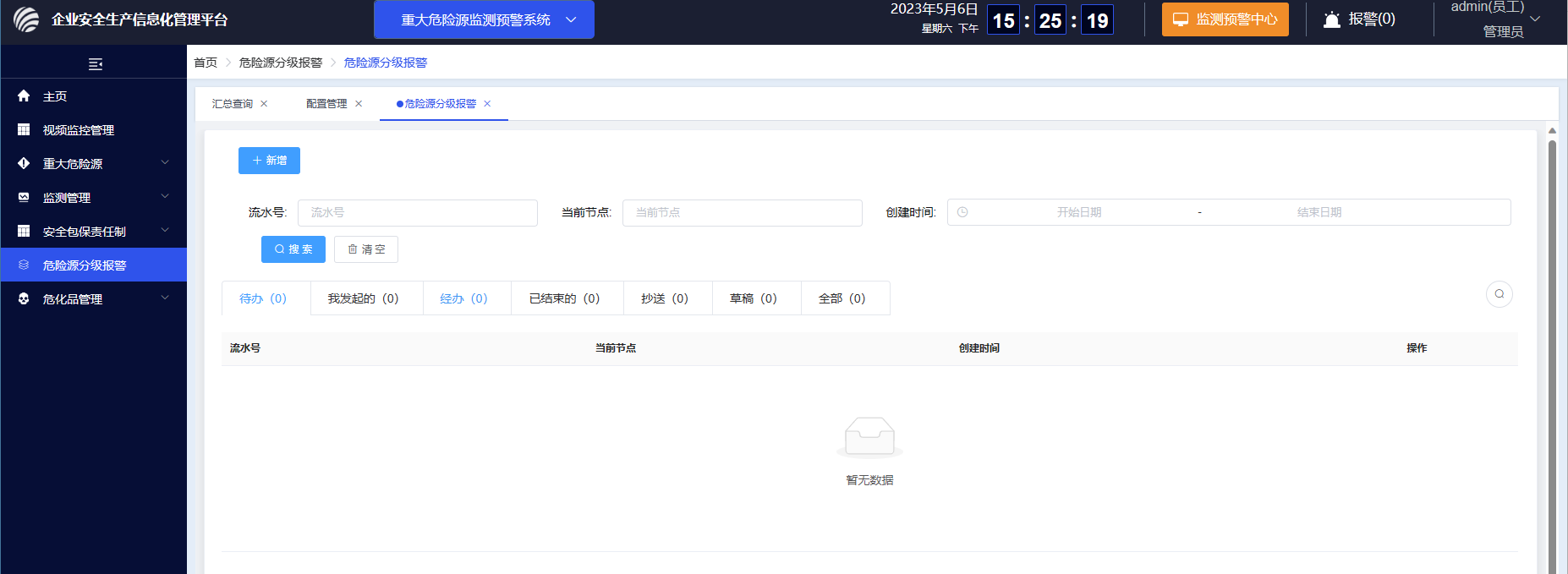Click the 暂无数据 empty placeholder
This screenshot has height=574, width=1568.
point(869,452)
